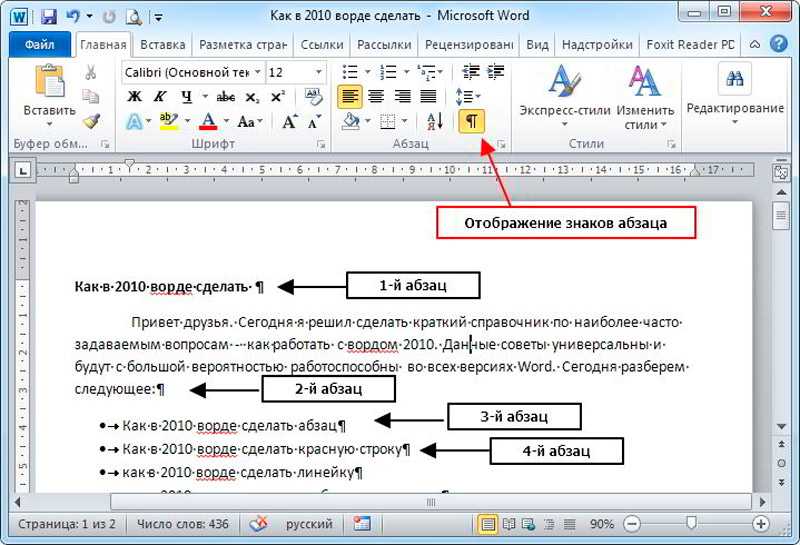
Task: Switch to the Ссылки tab
Action: coord(321,45)
